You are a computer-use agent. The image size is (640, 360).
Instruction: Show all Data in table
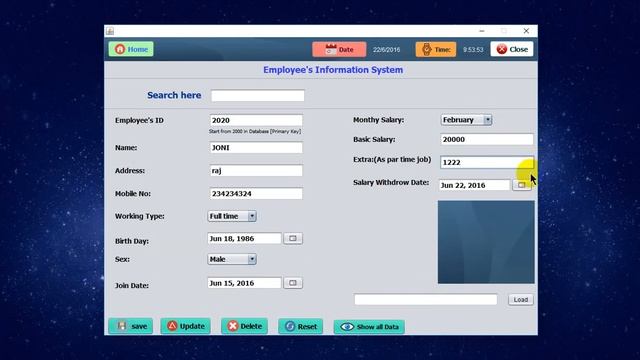point(369,327)
